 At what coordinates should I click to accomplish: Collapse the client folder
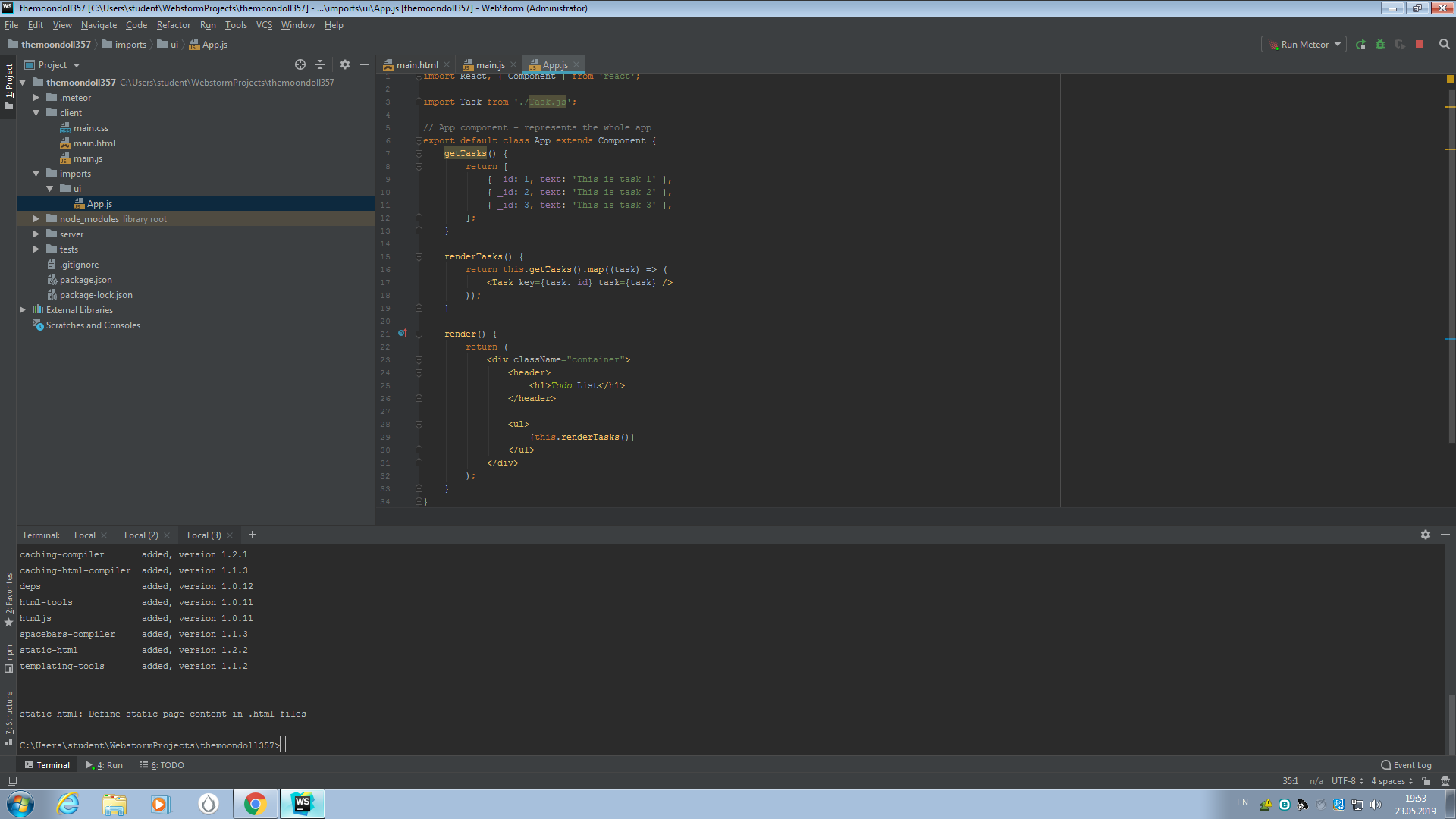36,113
